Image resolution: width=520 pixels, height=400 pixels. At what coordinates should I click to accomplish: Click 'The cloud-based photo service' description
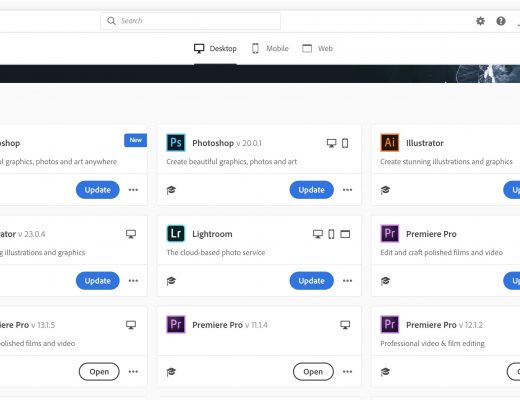click(x=216, y=253)
